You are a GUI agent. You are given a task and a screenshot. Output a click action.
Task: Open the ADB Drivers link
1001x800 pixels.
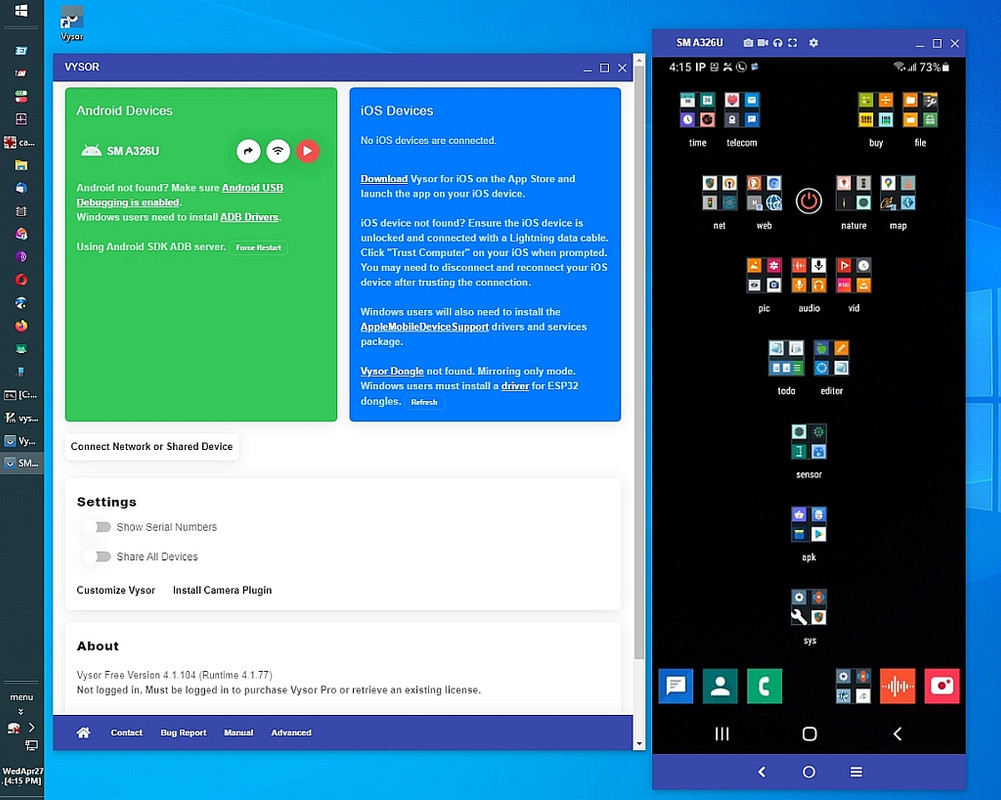click(249, 217)
